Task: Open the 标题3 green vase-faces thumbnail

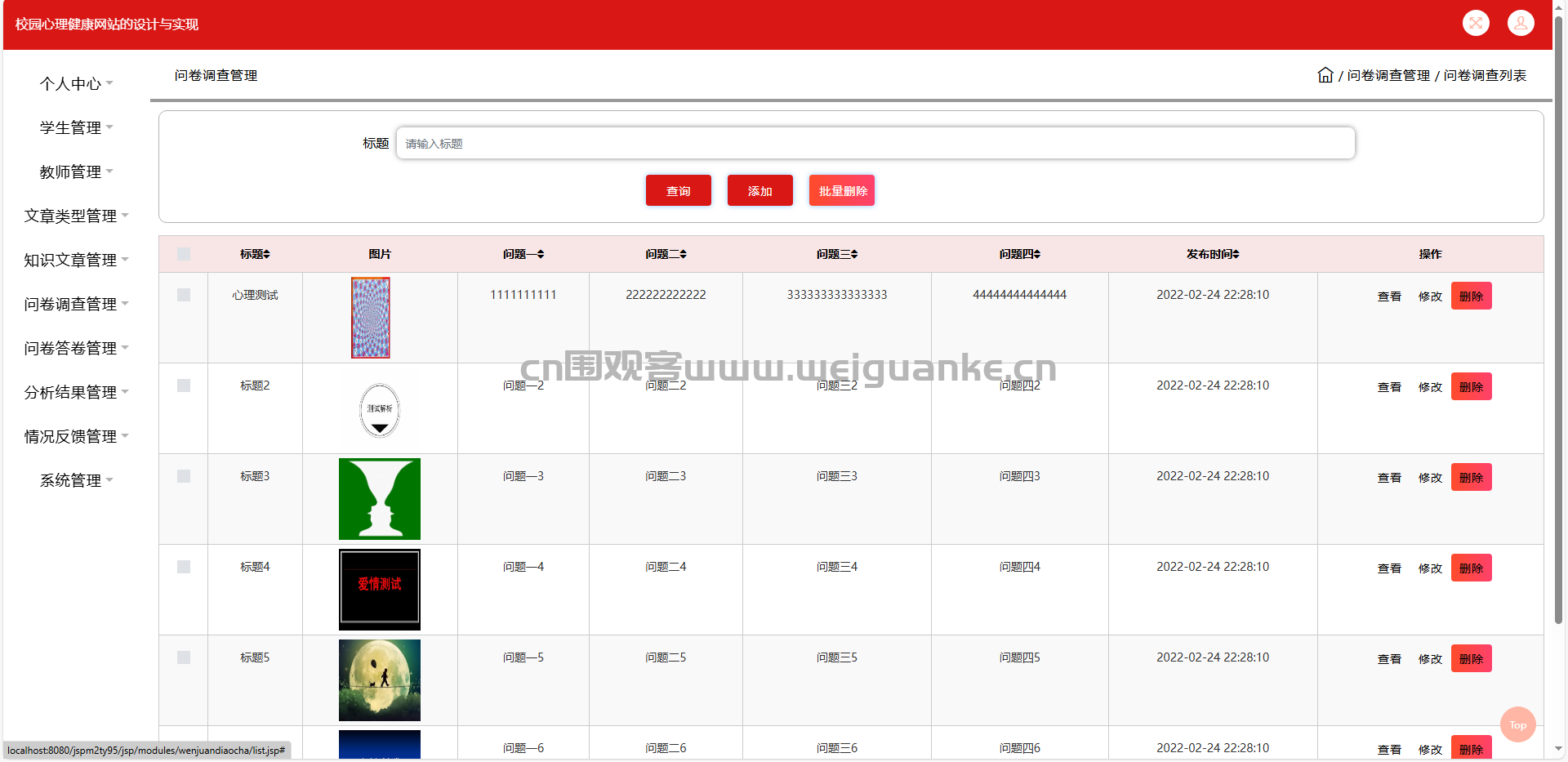Action: pyautogui.click(x=380, y=499)
